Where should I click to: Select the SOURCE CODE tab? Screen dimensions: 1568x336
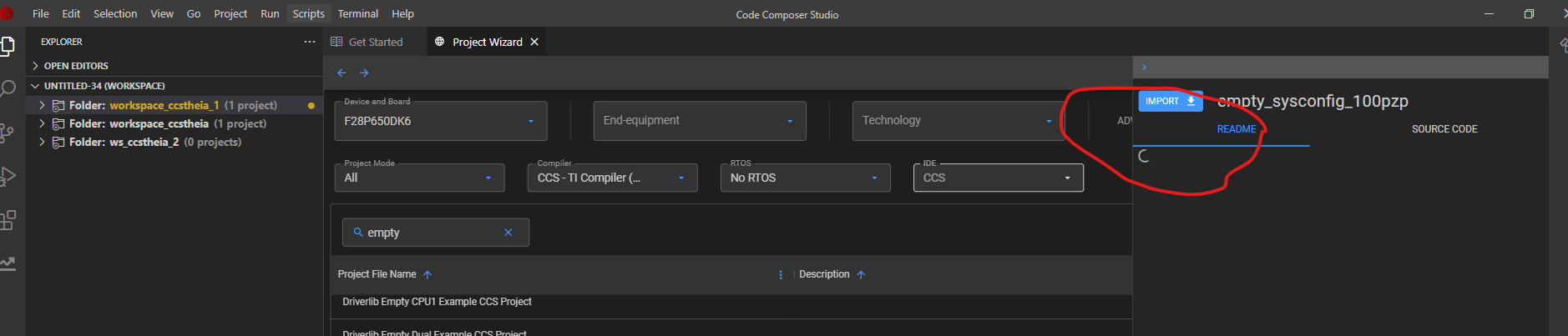[1444, 129]
